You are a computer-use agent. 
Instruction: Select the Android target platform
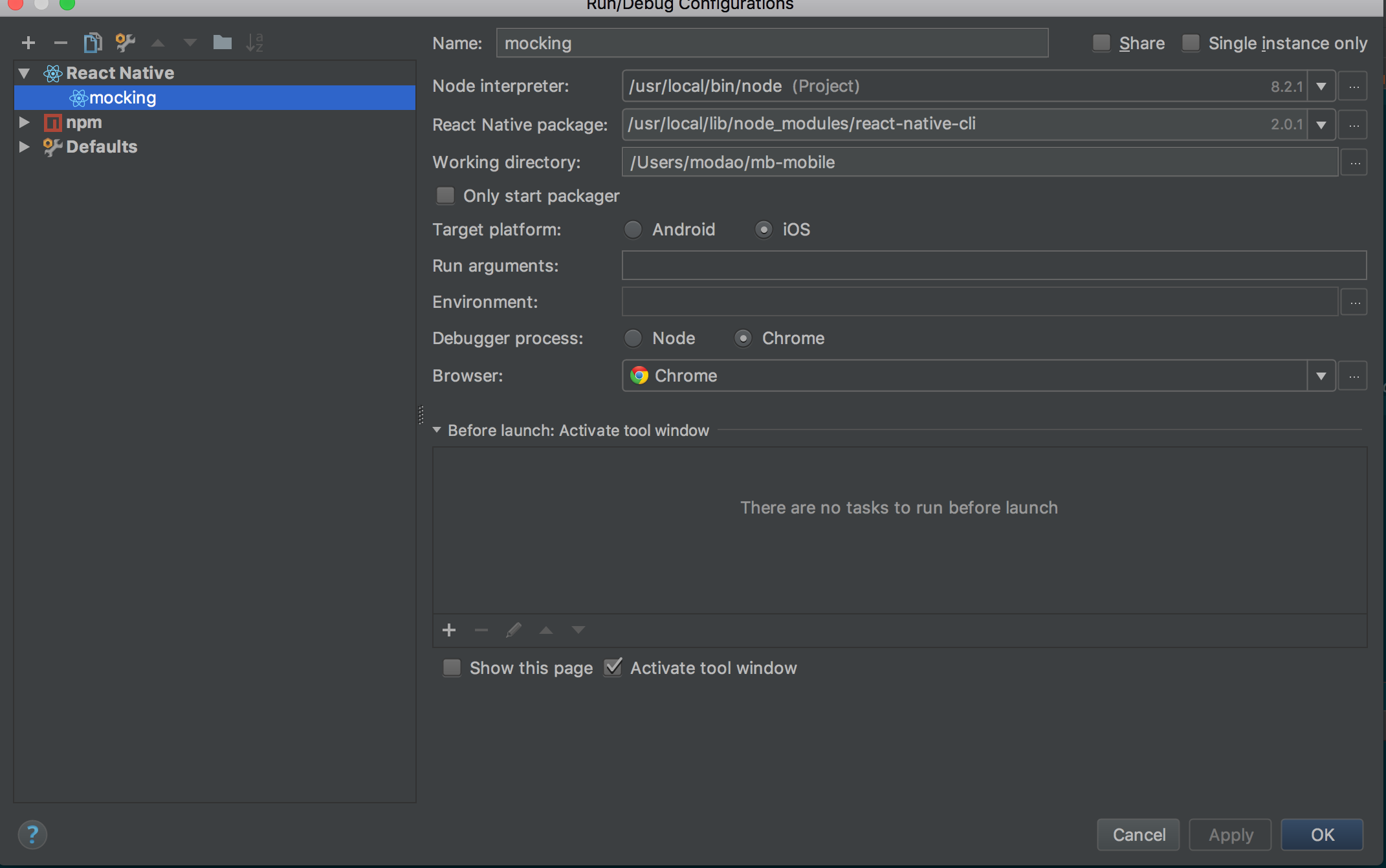click(633, 230)
